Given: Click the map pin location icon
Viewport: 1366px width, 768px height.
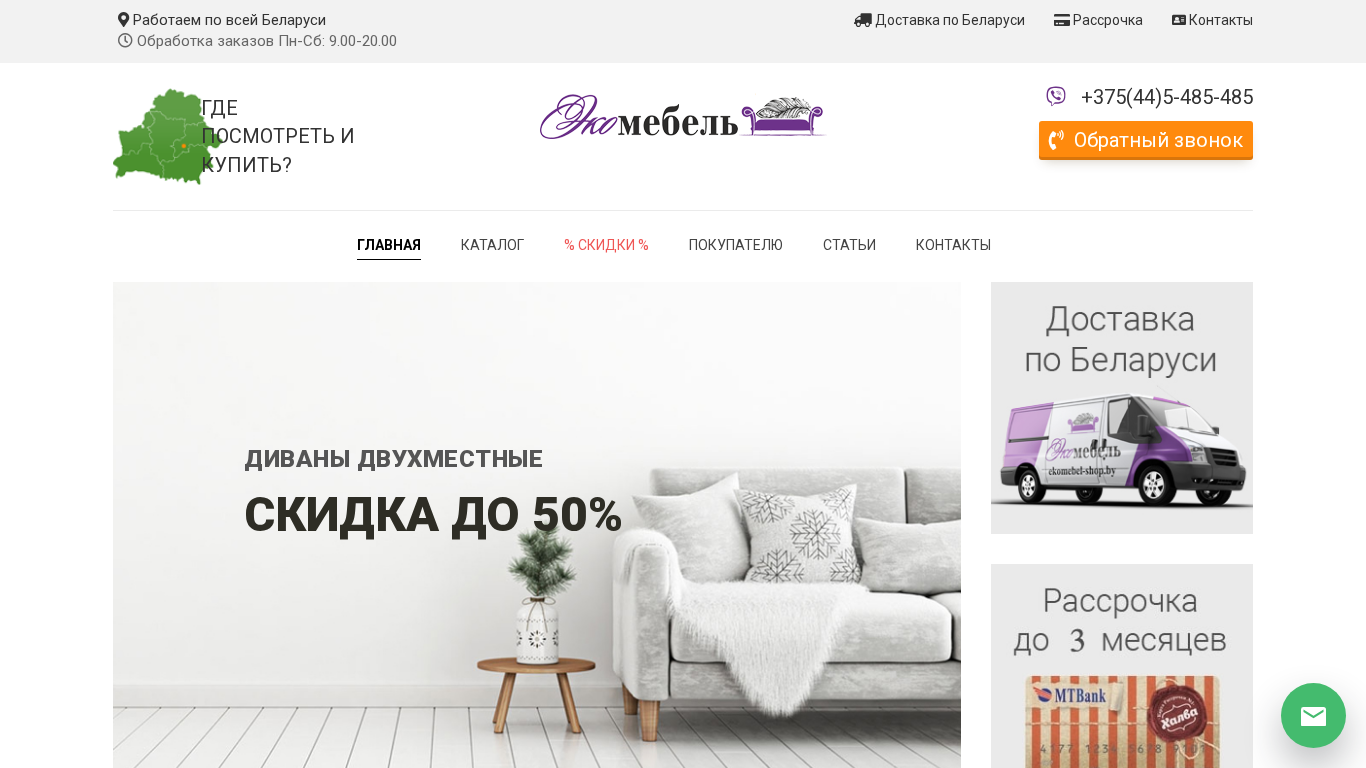Looking at the screenshot, I should click(x=123, y=20).
